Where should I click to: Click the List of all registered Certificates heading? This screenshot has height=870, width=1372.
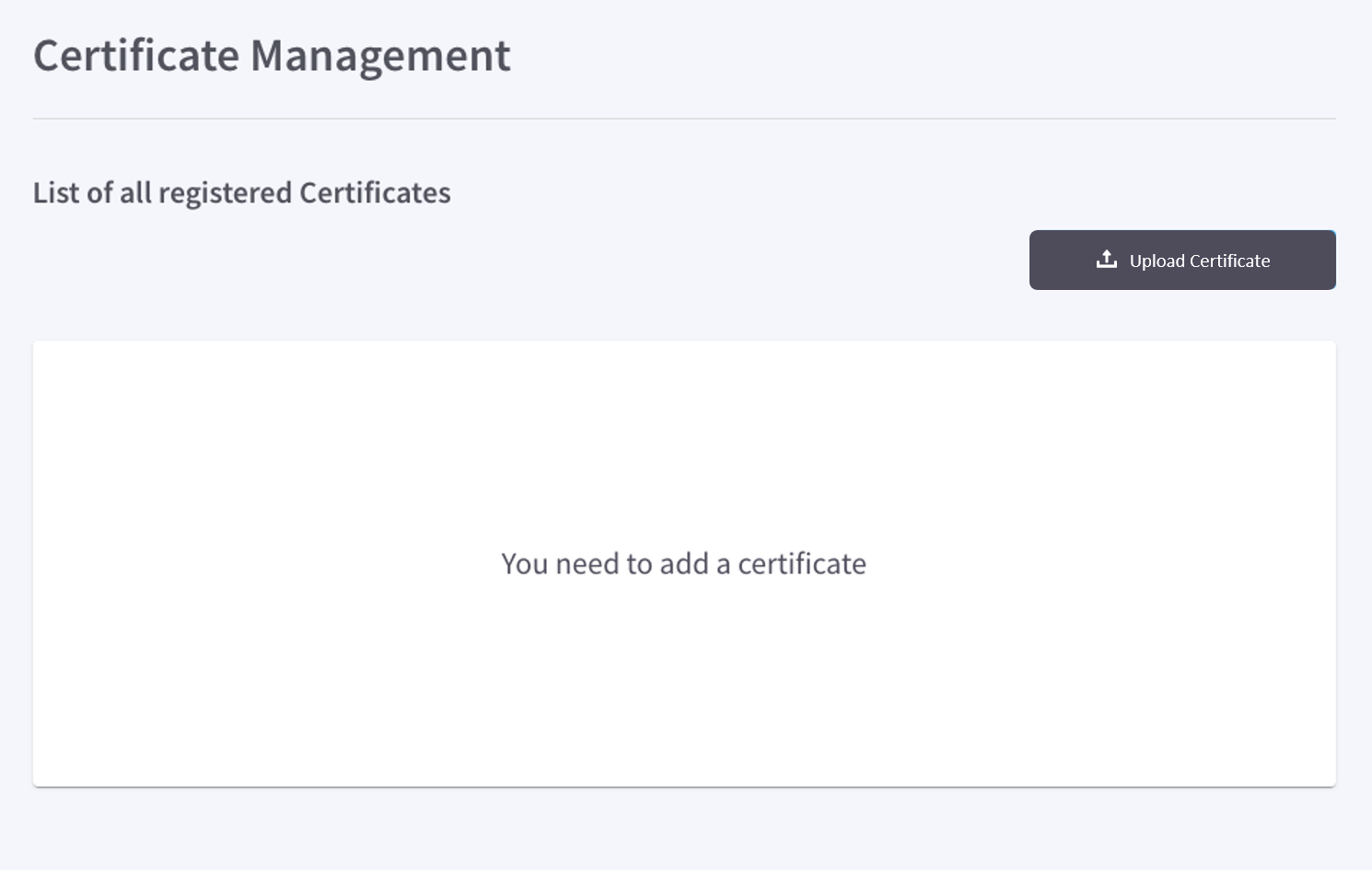click(241, 192)
